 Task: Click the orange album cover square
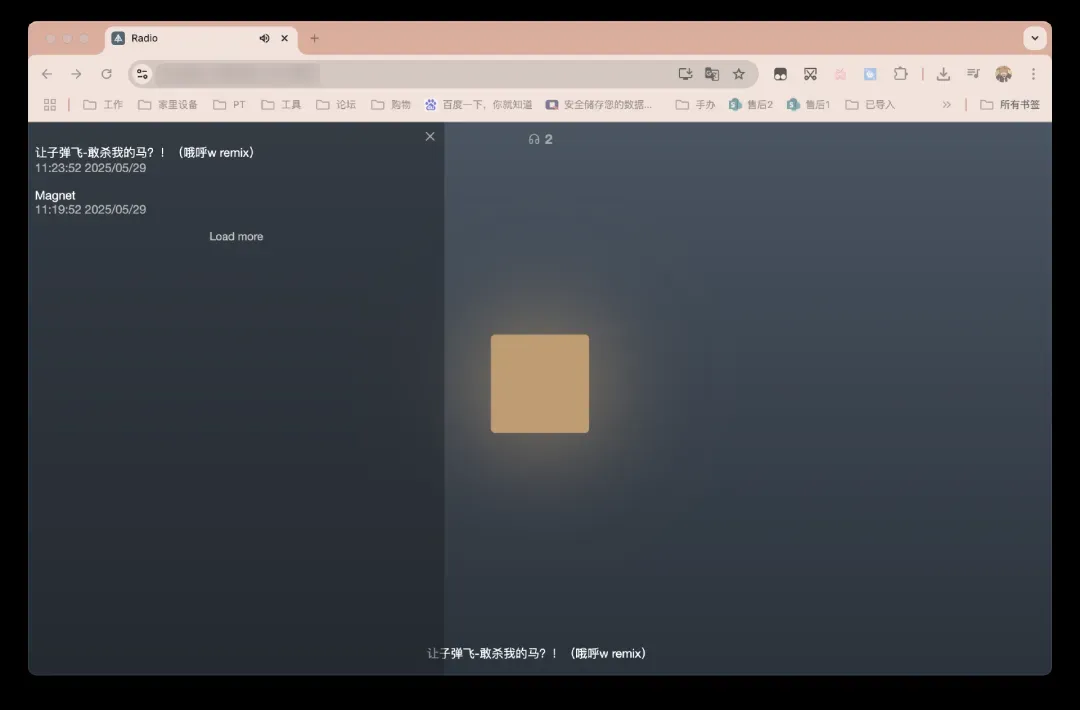pyautogui.click(x=539, y=383)
